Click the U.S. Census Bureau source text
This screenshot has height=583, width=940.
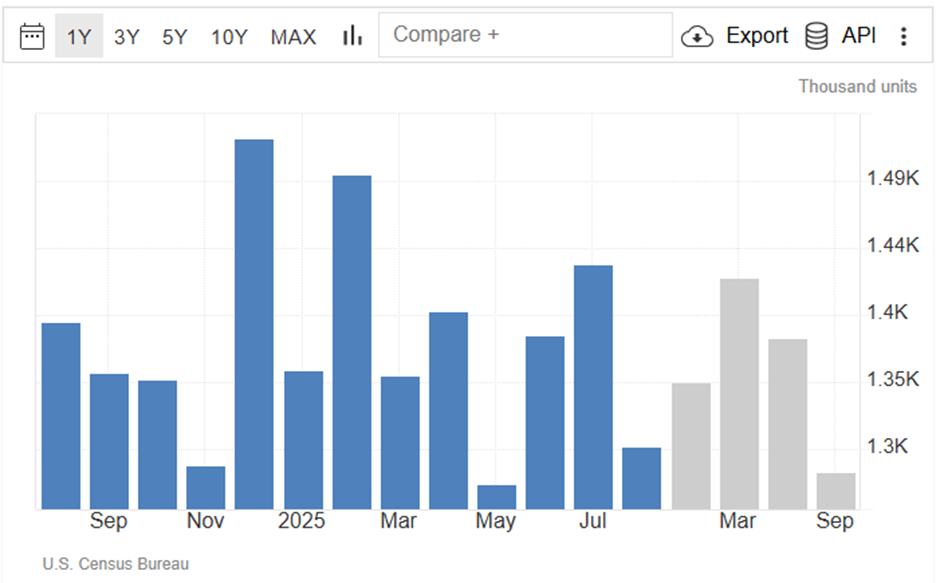(x=116, y=564)
